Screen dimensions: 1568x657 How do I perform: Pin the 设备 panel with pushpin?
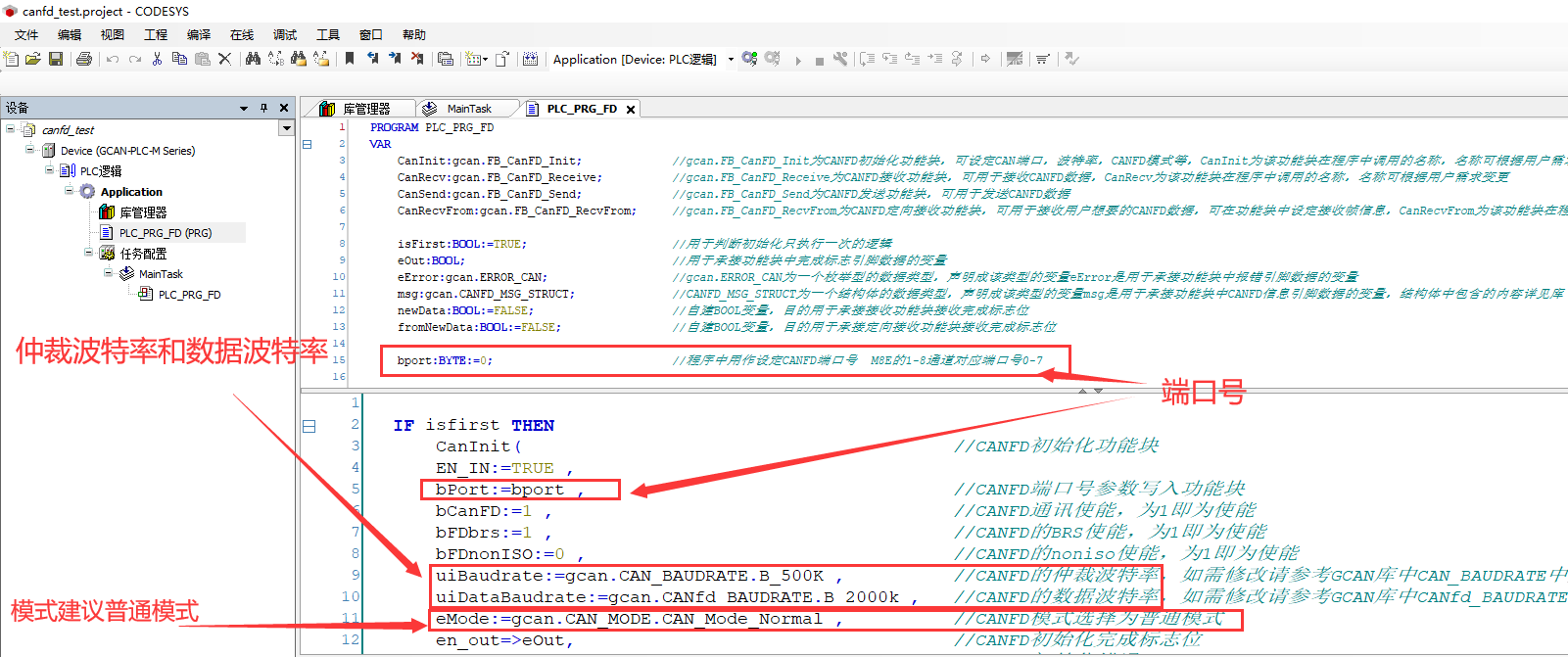pyautogui.click(x=263, y=108)
